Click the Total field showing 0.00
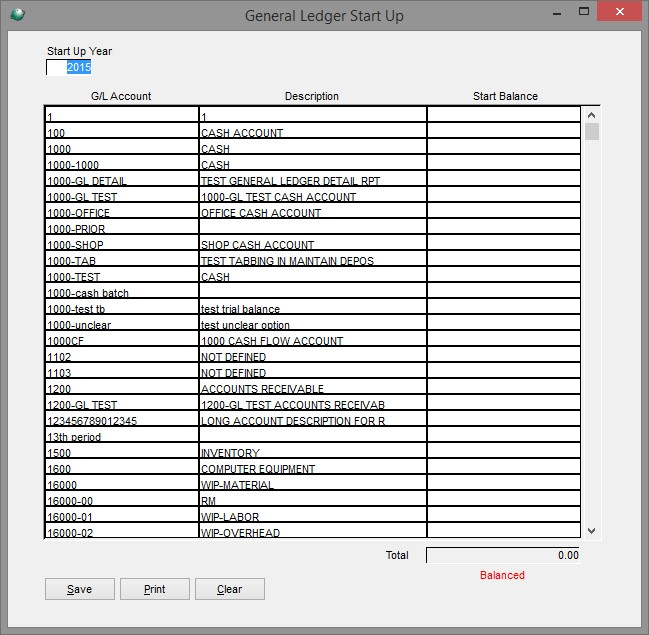The height and width of the screenshot is (635, 649). click(x=503, y=555)
